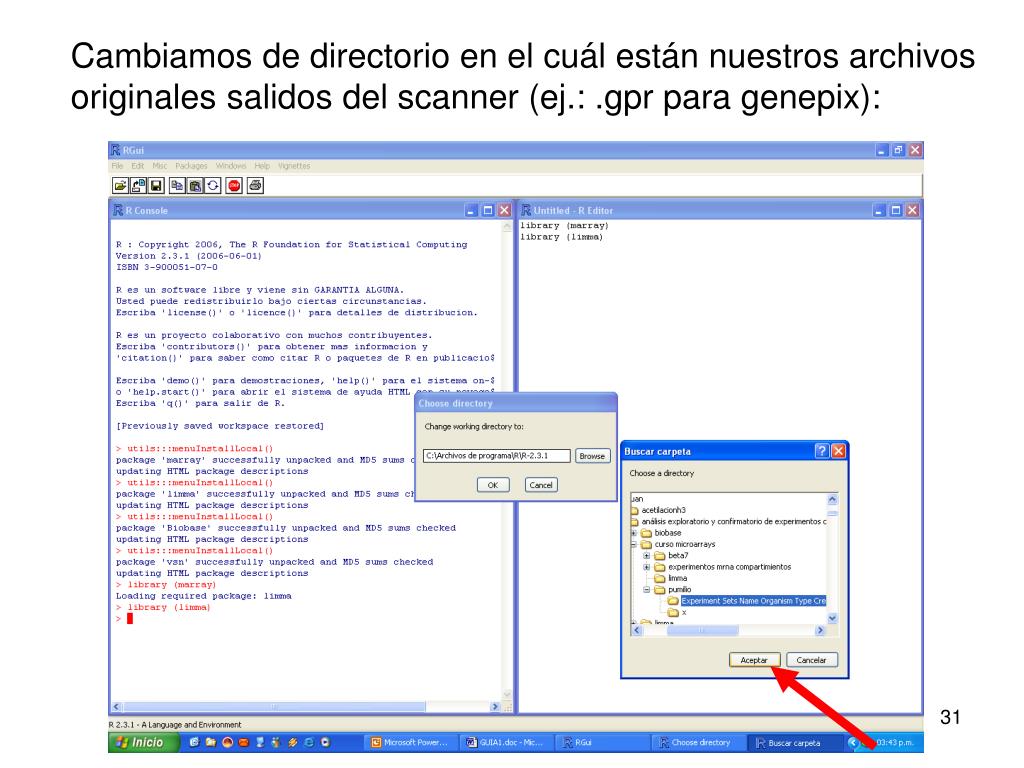The image size is (1024, 768).
Task: Switch to Microsoft PowerPoint taskbar button
Action: tap(409, 743)
